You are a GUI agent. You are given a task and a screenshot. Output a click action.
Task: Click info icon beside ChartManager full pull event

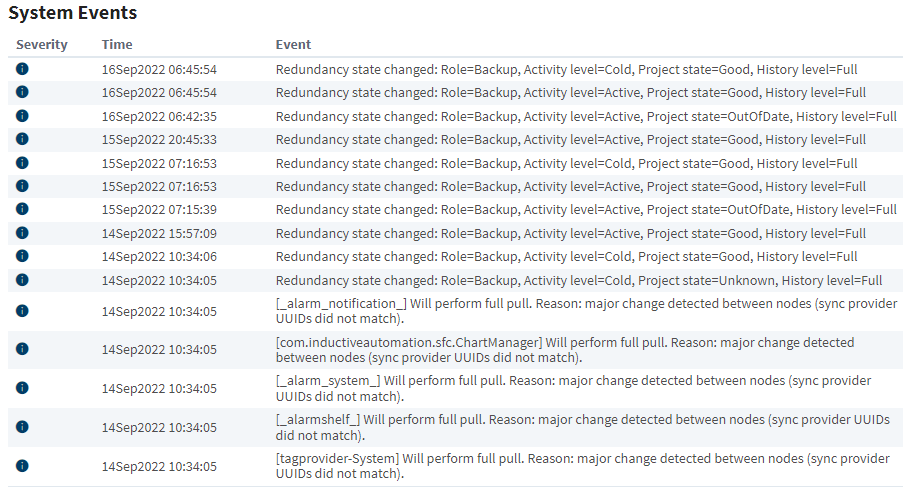pos(22,349)
